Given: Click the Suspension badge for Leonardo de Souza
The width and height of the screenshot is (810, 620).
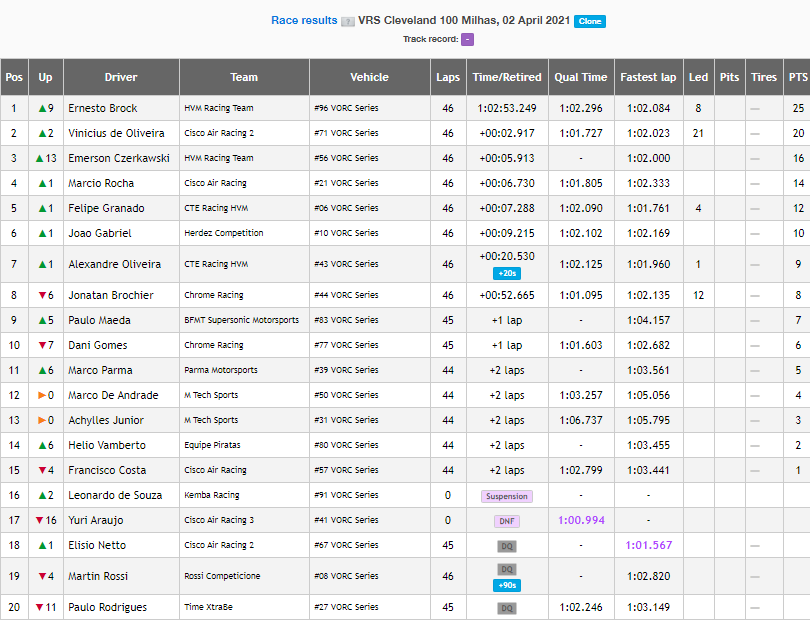Looking at the screenshot, I should click(x=507, y=496).
